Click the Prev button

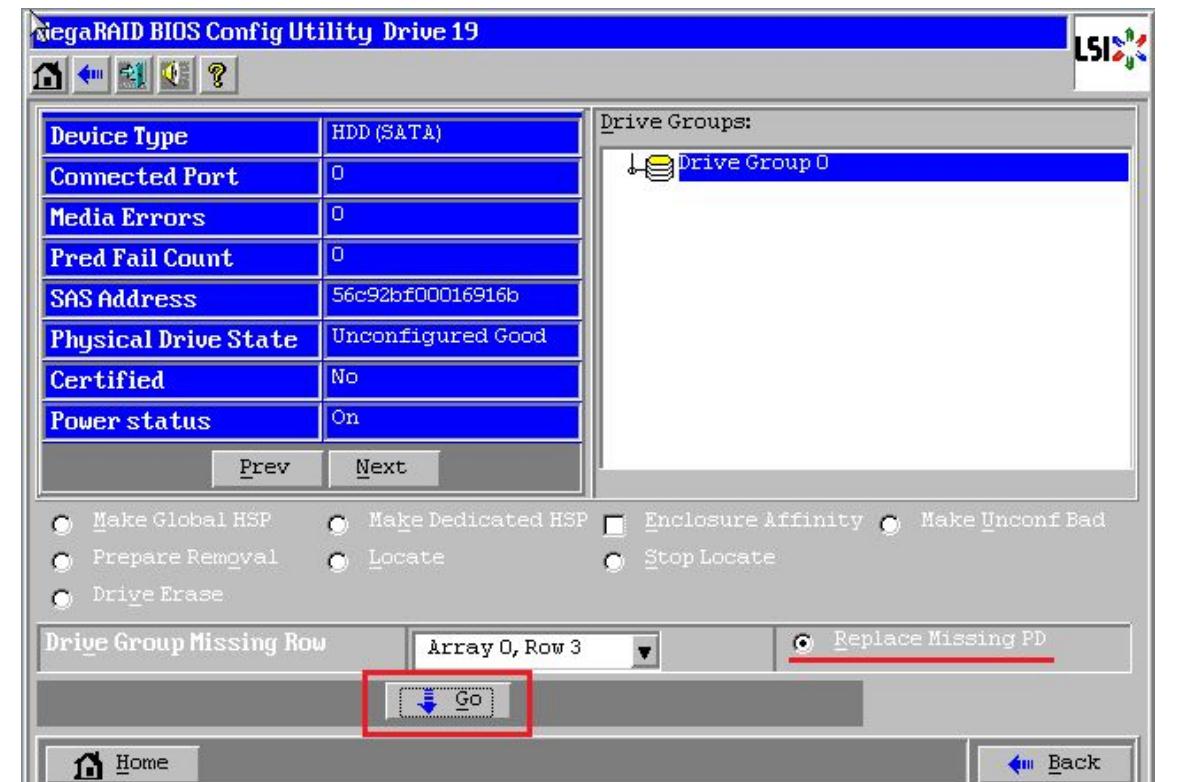266,468
